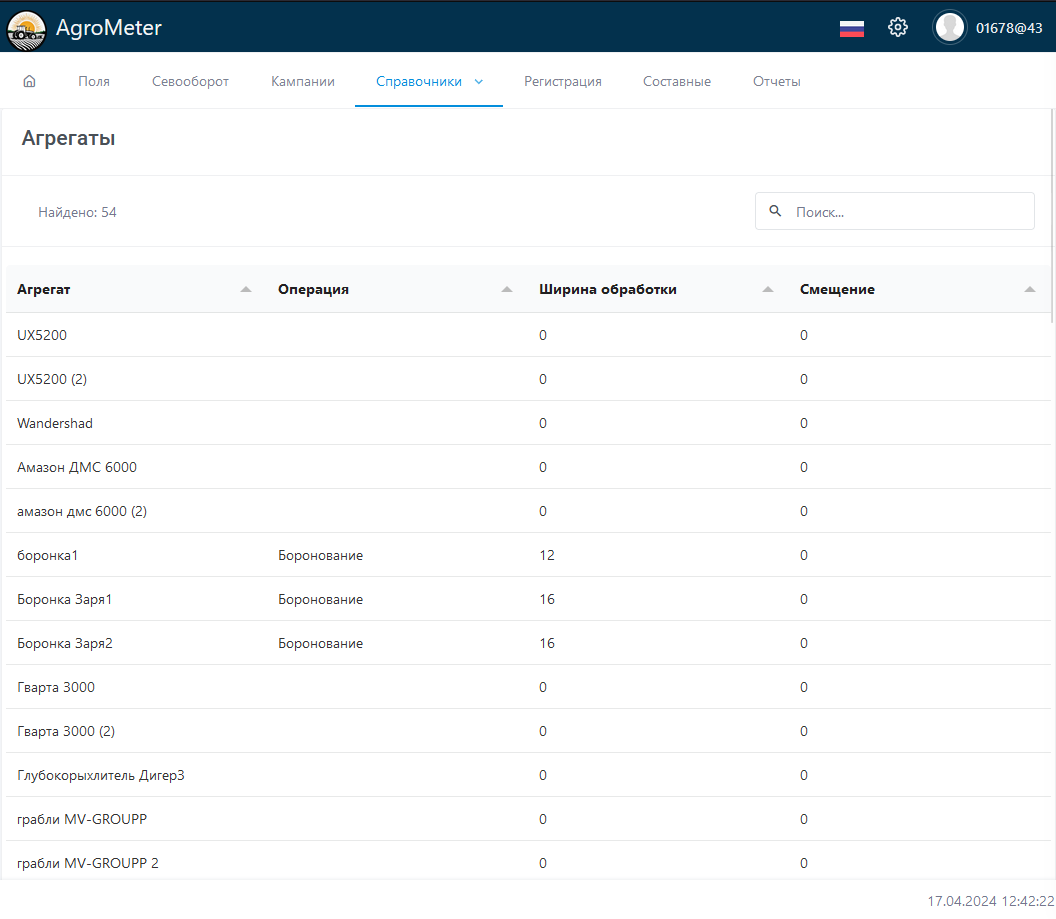Click the user avatar icon

click(949, 28)
